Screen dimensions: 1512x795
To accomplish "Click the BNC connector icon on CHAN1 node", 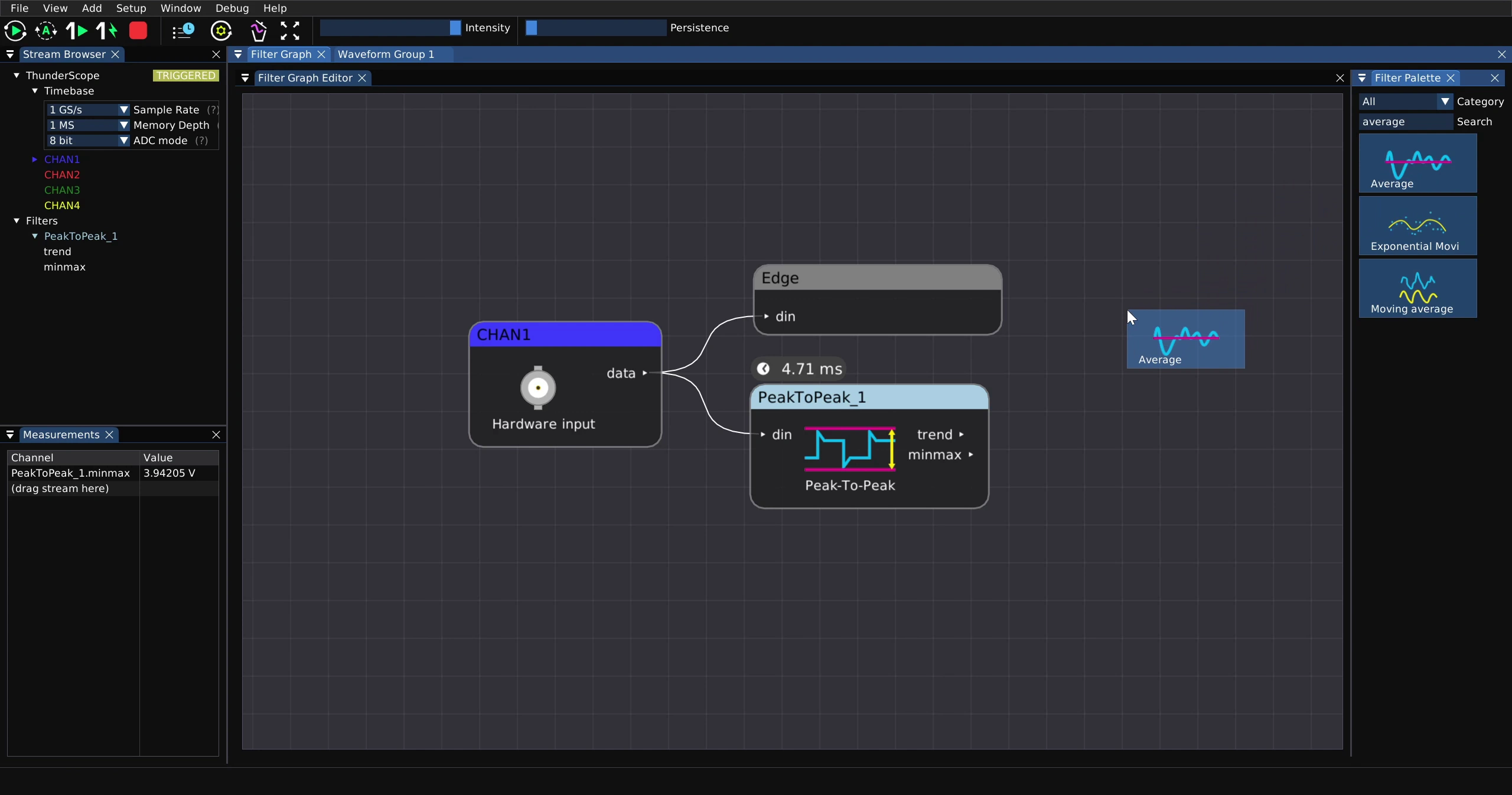I will (538, 388).
